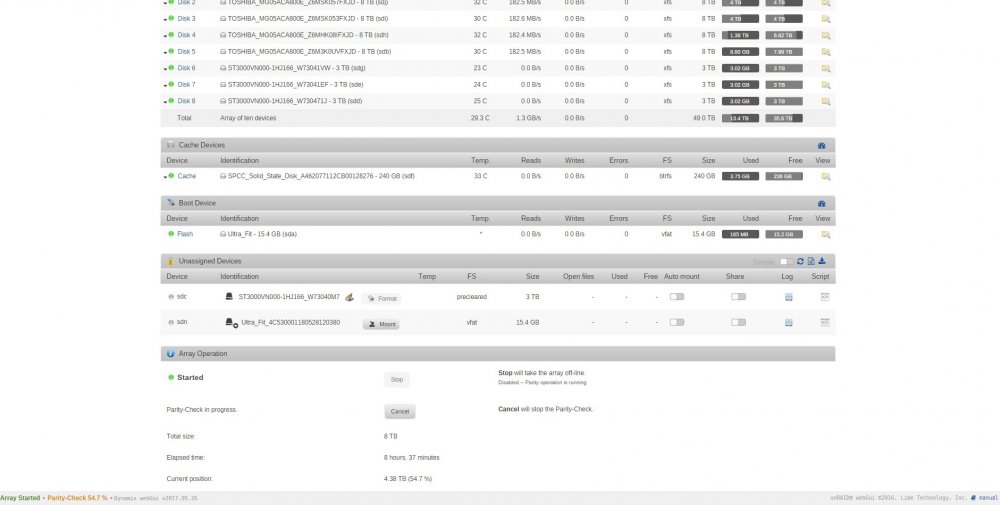The width and height of the screenshot is (1000, 505).
Task: Expand the dropdown arrow beside Disk 7
Action: [165, 85]
